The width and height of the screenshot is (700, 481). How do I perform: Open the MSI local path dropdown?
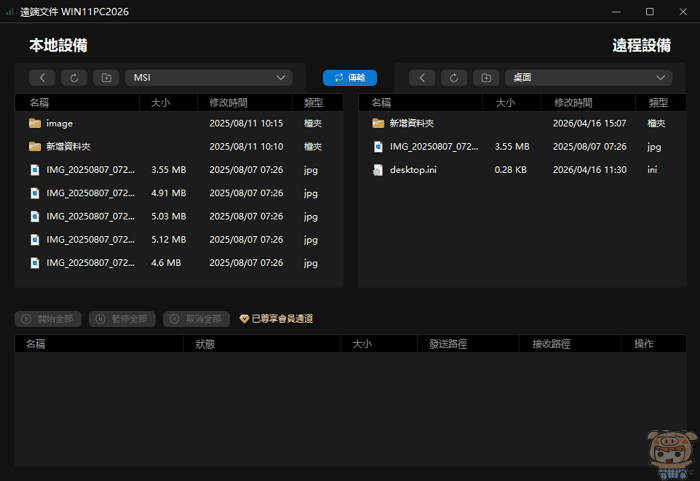click(x=208, y=78)
